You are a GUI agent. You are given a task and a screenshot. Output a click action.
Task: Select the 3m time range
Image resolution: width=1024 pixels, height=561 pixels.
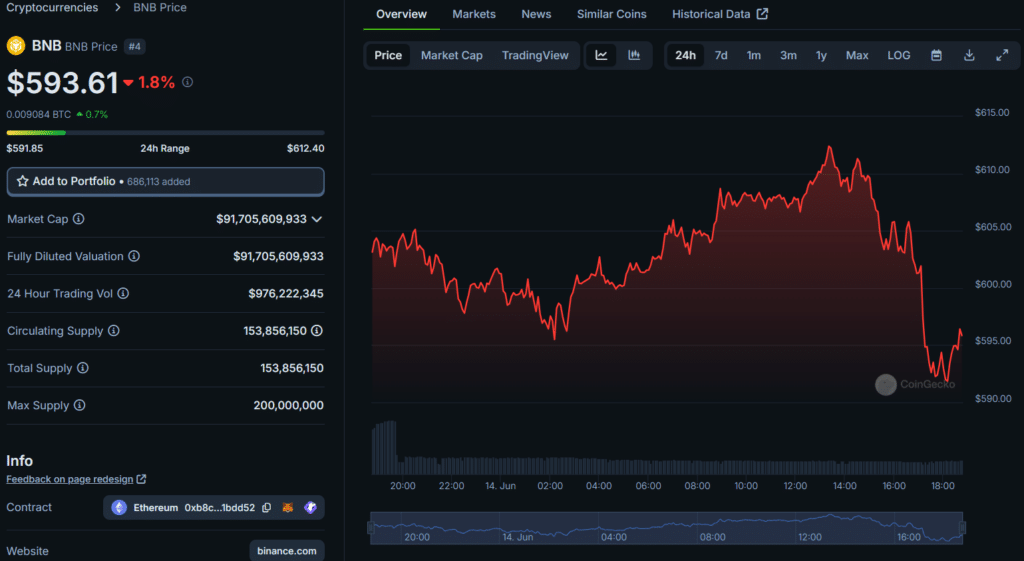[x=788, y=56]
